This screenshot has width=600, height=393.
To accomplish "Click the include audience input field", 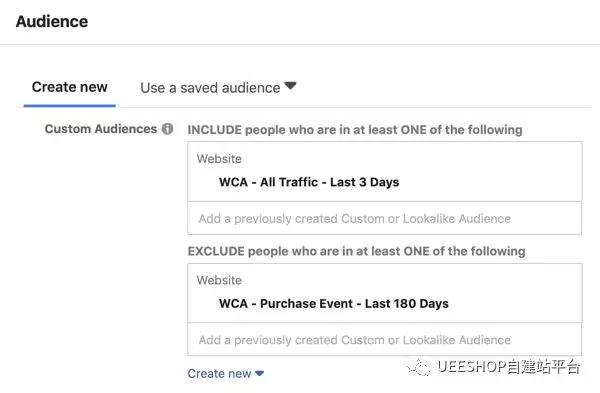I will (385, 218).
